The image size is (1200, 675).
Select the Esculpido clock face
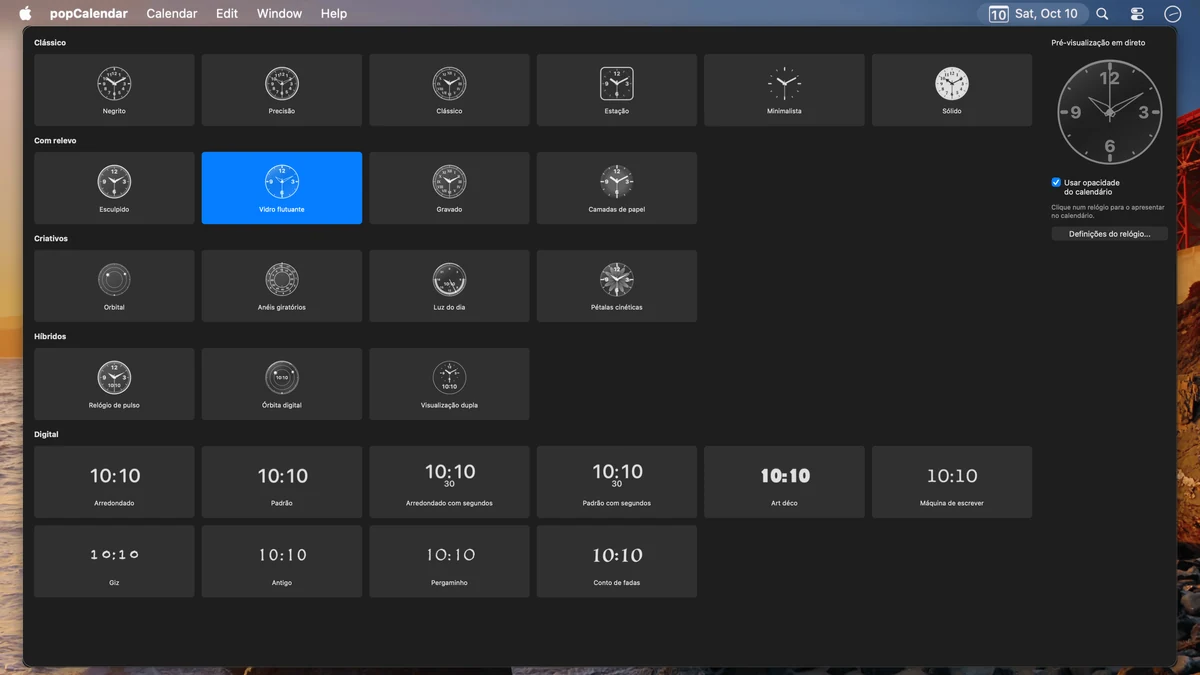[x=114, y=188]
